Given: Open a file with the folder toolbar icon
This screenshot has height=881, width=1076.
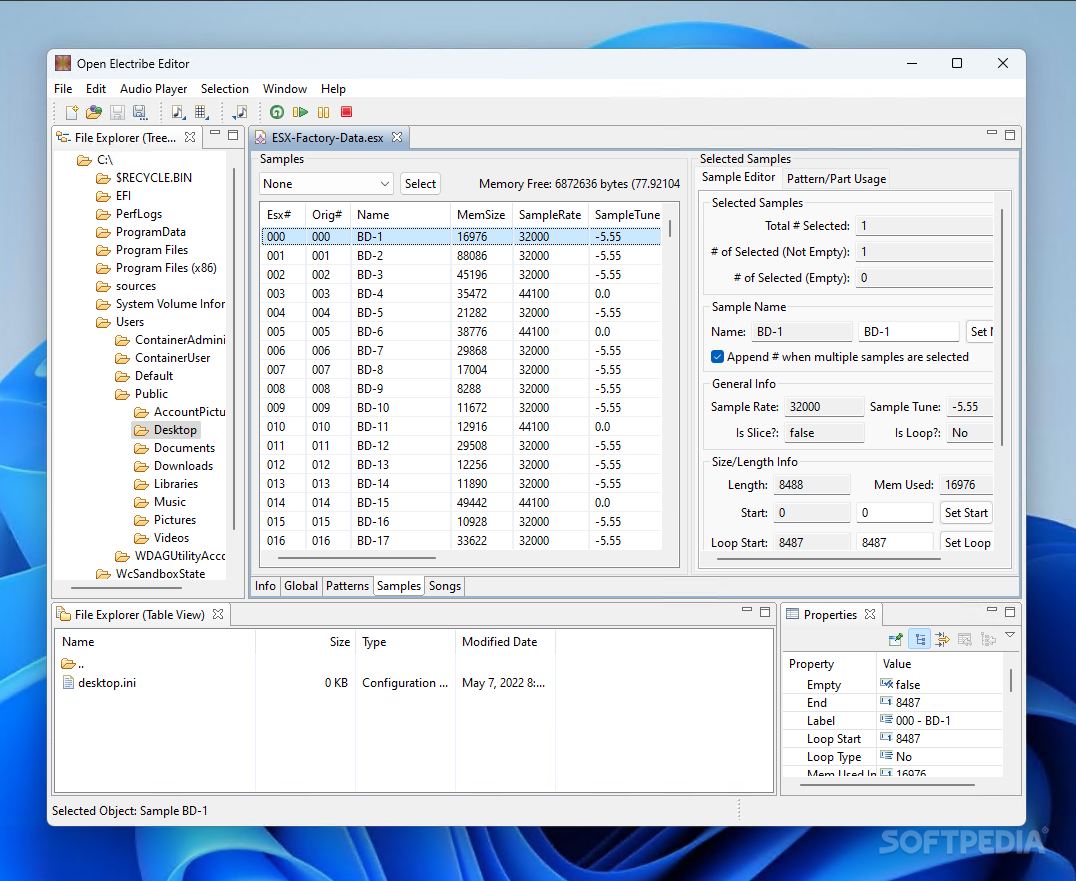Looking at the screenshot, I should point(94,112).
